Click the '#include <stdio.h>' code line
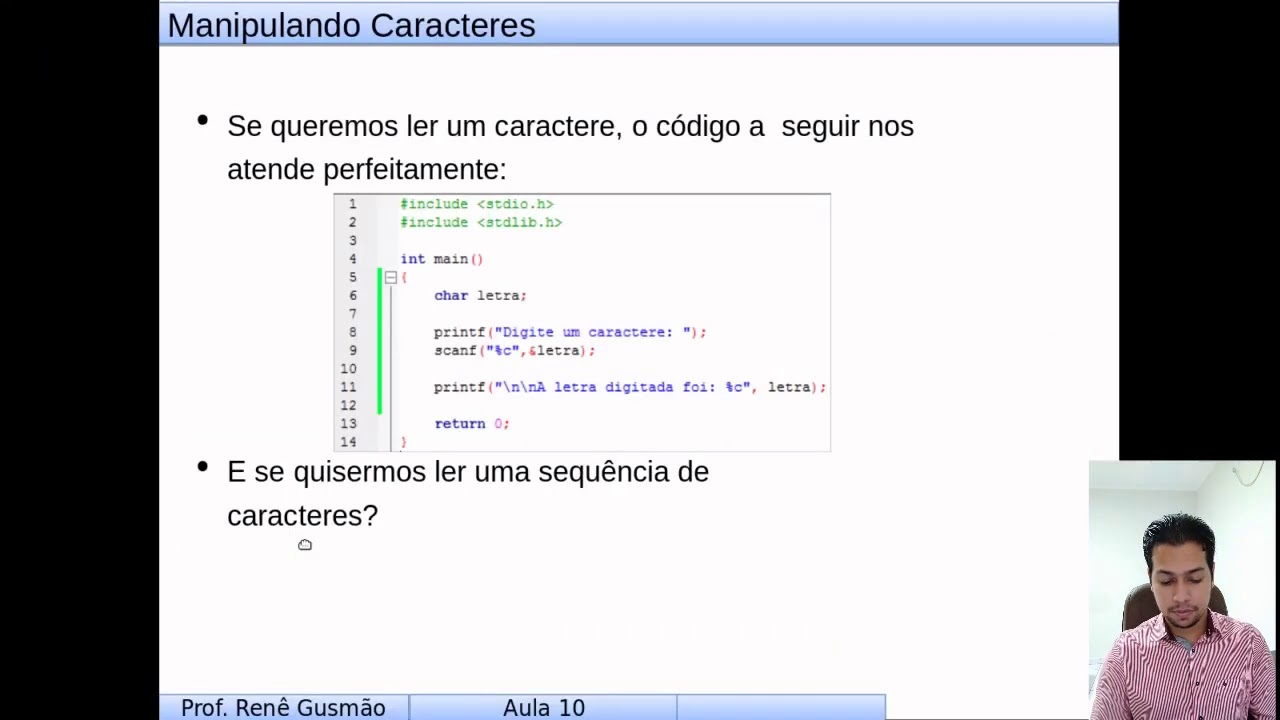This screenshot has height=720, width=1280. pos(477,204)
